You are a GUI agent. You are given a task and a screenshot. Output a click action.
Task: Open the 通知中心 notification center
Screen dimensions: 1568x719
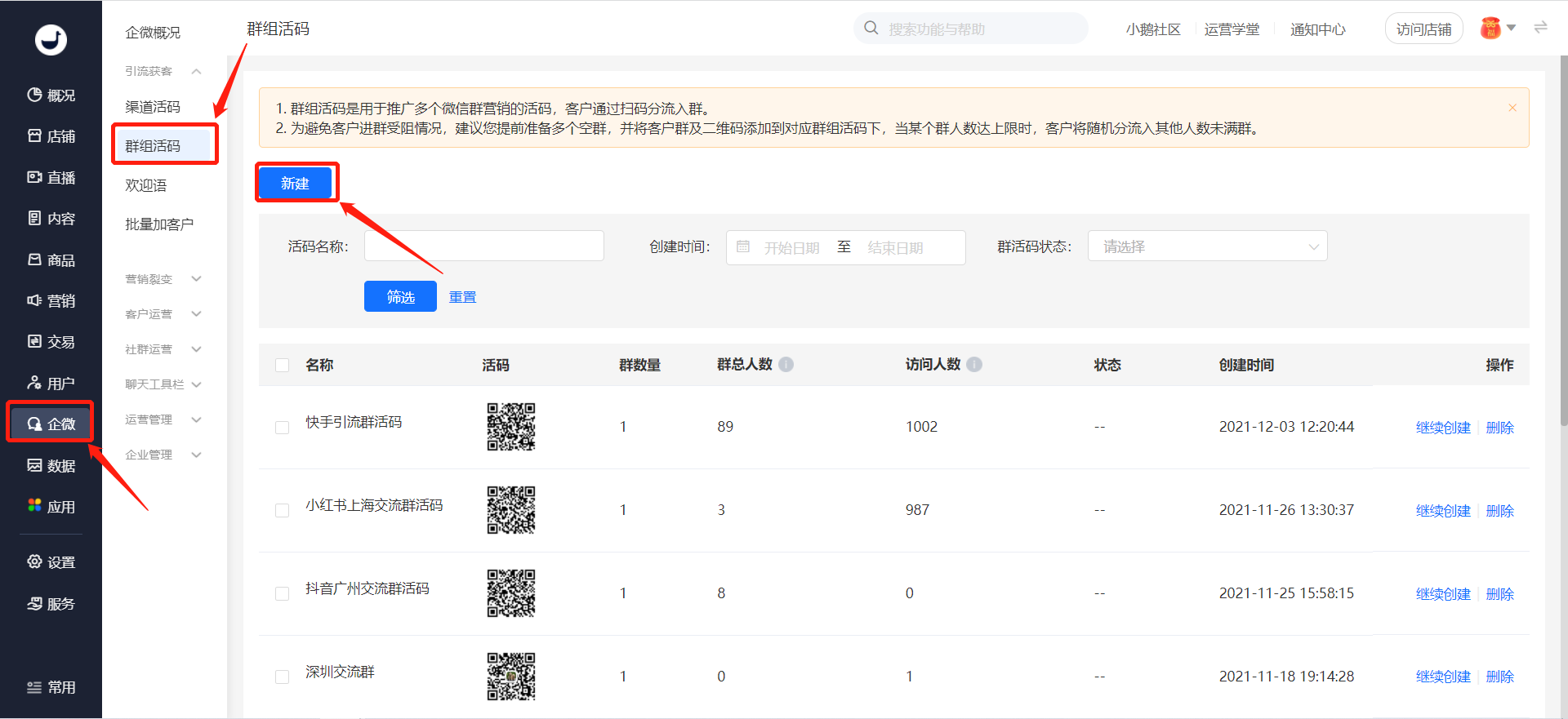pos(1317,29)
